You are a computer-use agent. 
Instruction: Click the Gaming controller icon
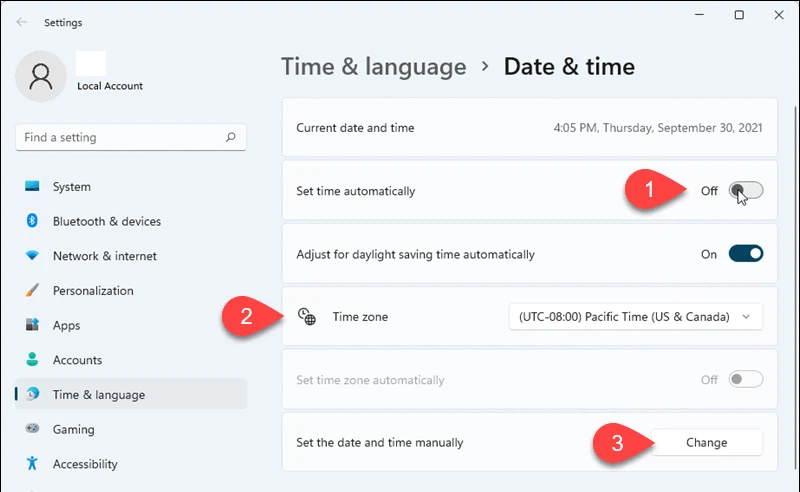pos(33,429)
